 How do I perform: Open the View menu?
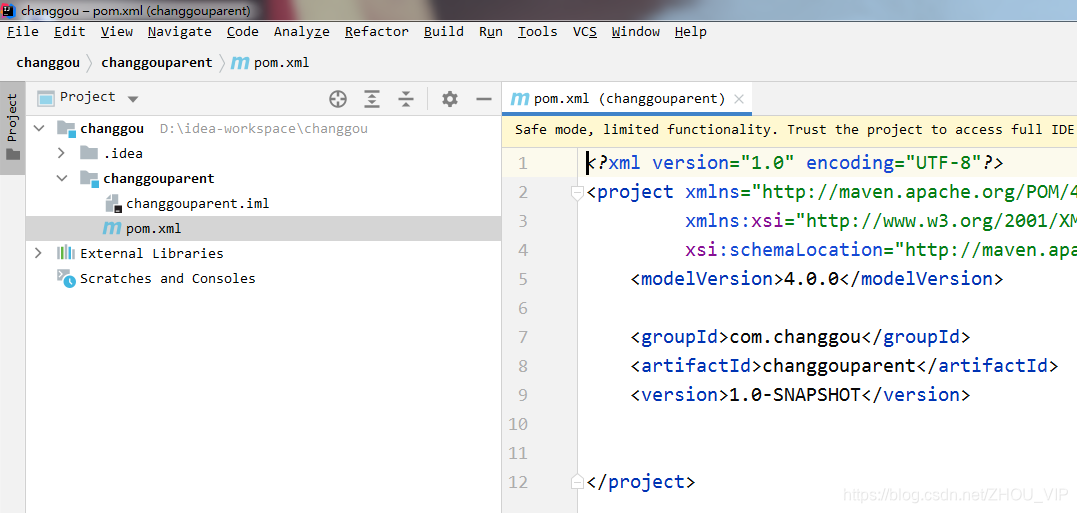coord(117,32)
